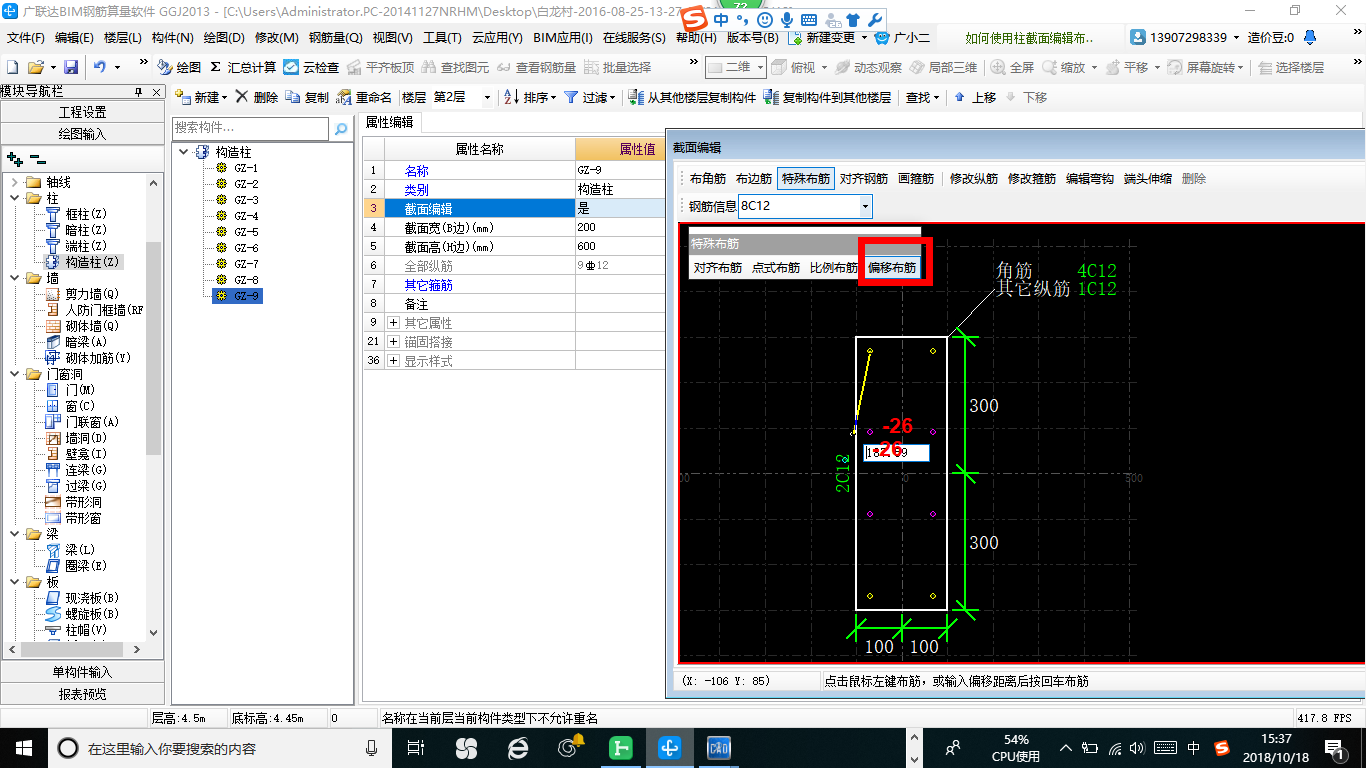Image resolution: width=1366 pixels, height=768 pixels.
Task: Open Windows Task View icon on taskbar
Action: (x=416, y=747)
